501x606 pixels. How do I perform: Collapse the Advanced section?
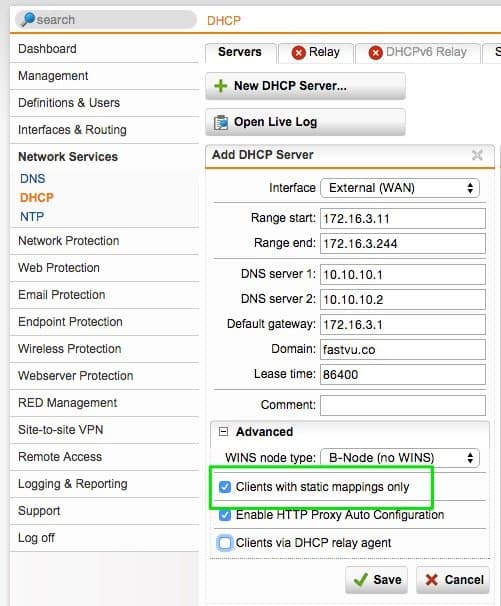pyautogui.click(x=223, y=432)
